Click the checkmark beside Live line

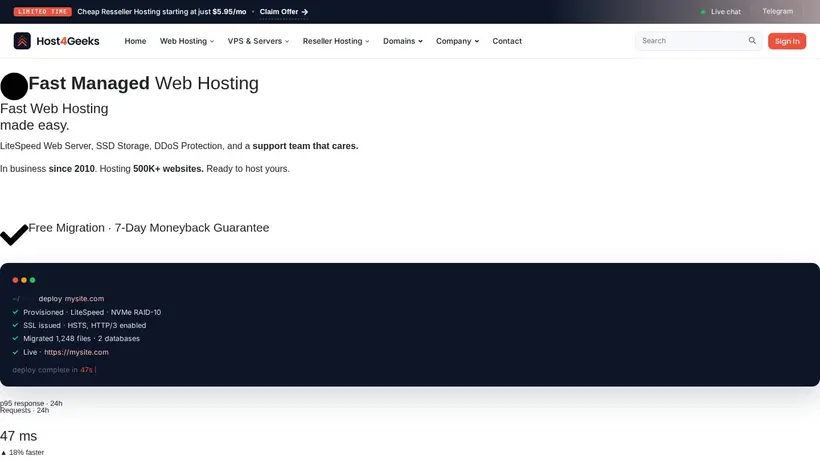pyautogui.click(x=15, y=352)
